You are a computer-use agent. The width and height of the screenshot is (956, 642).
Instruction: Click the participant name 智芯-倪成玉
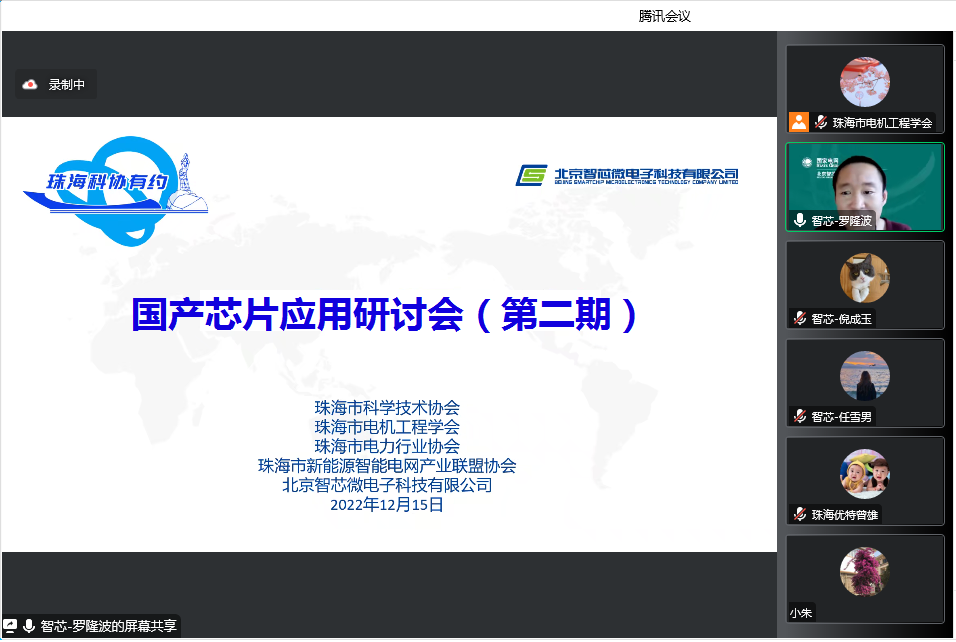[841, 319]
